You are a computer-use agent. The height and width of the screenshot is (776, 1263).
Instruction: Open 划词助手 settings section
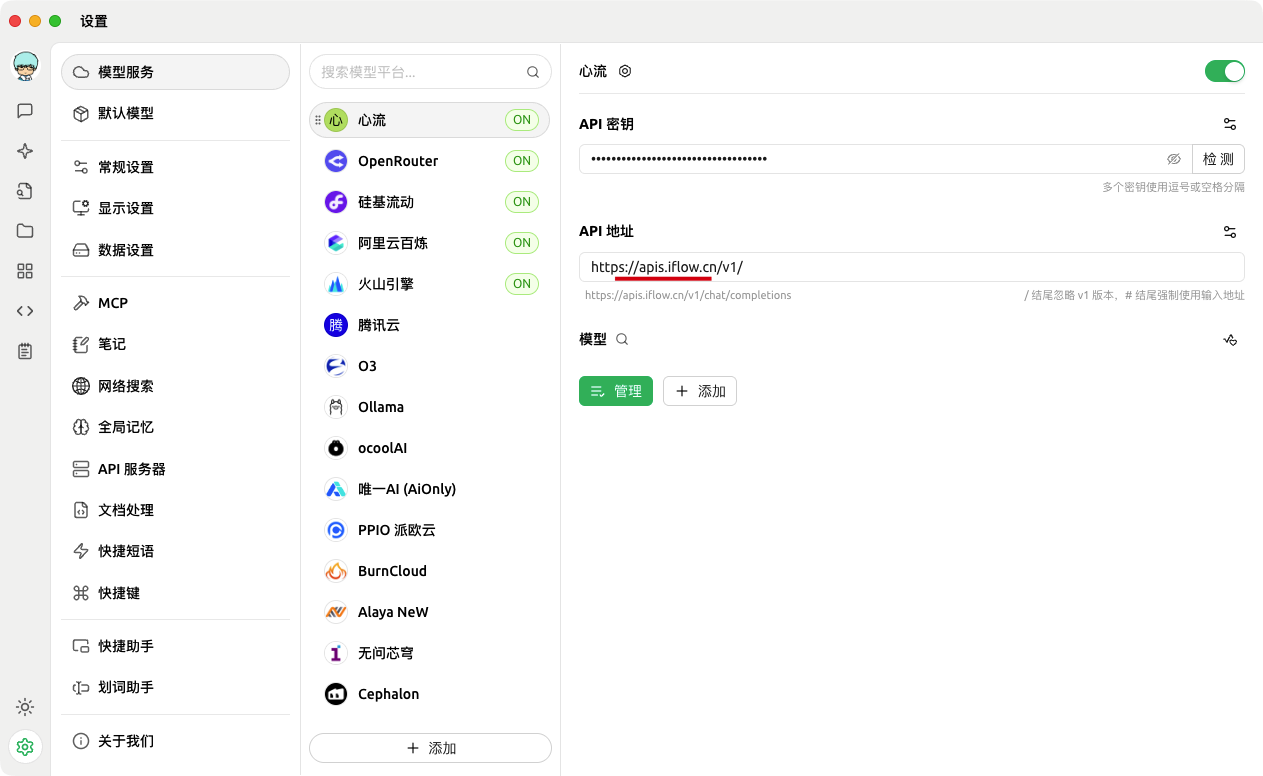[175, 687]
